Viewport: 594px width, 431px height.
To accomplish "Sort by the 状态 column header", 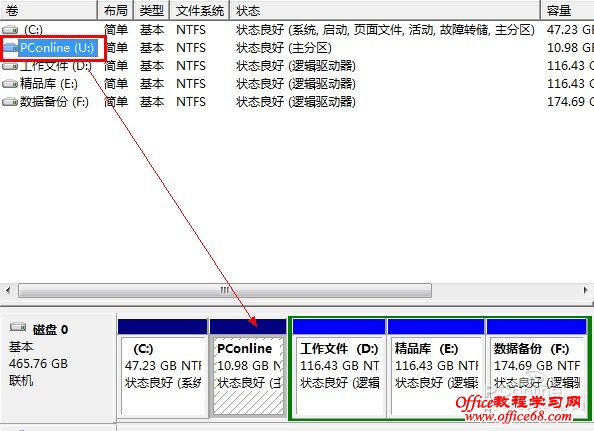I will click(385, 10).
